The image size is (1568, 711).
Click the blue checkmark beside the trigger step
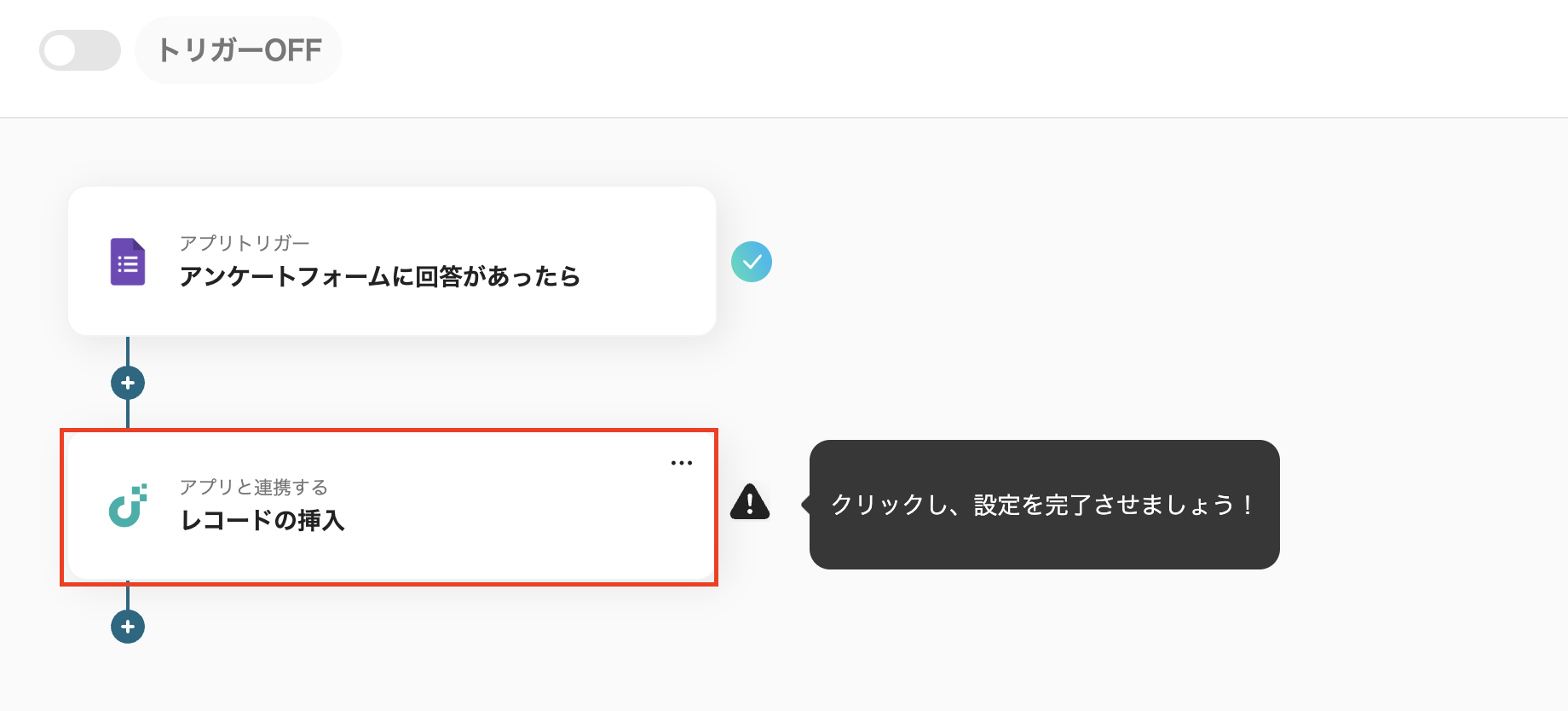(x=751, y=262)
